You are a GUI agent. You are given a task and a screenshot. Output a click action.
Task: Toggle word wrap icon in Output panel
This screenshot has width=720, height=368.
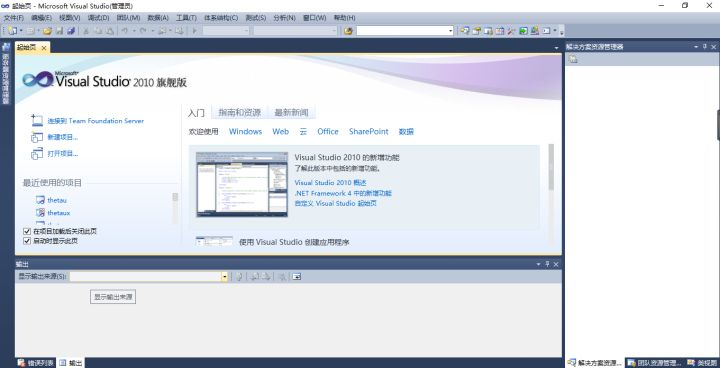click(x=297, y=277)
